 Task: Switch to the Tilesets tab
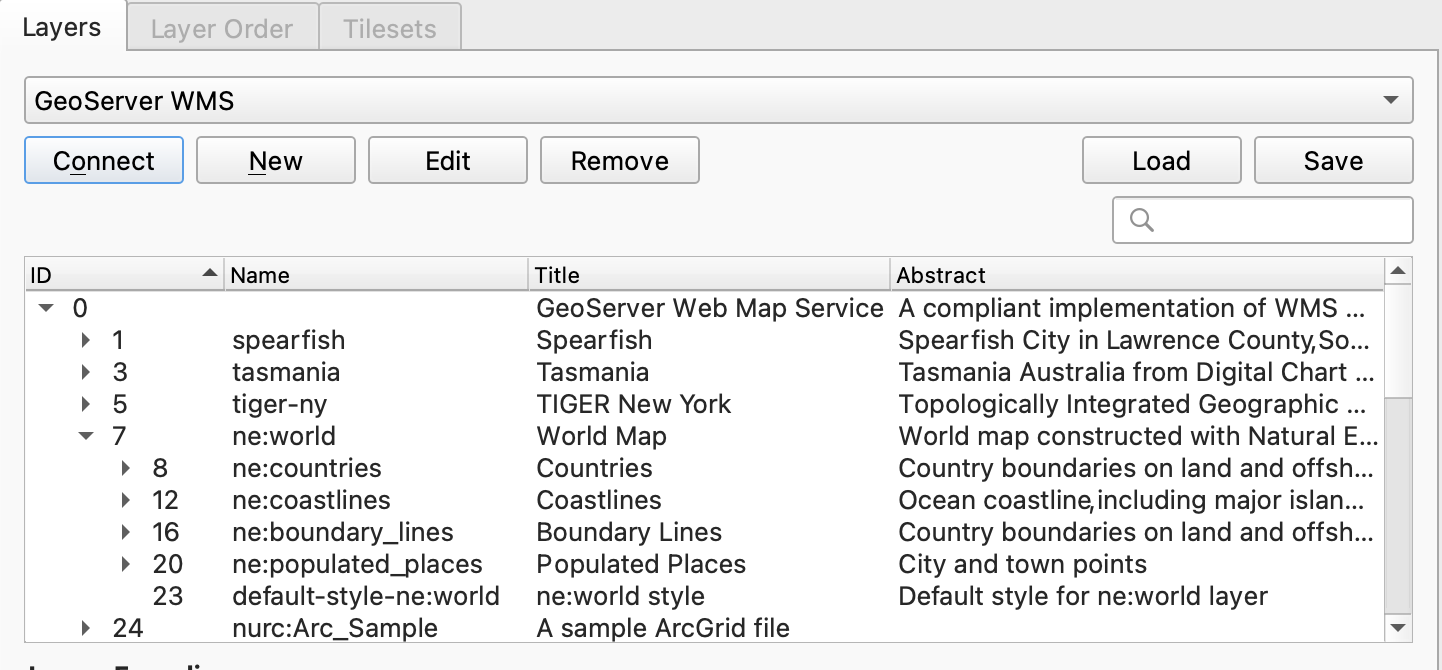[390, 28]
